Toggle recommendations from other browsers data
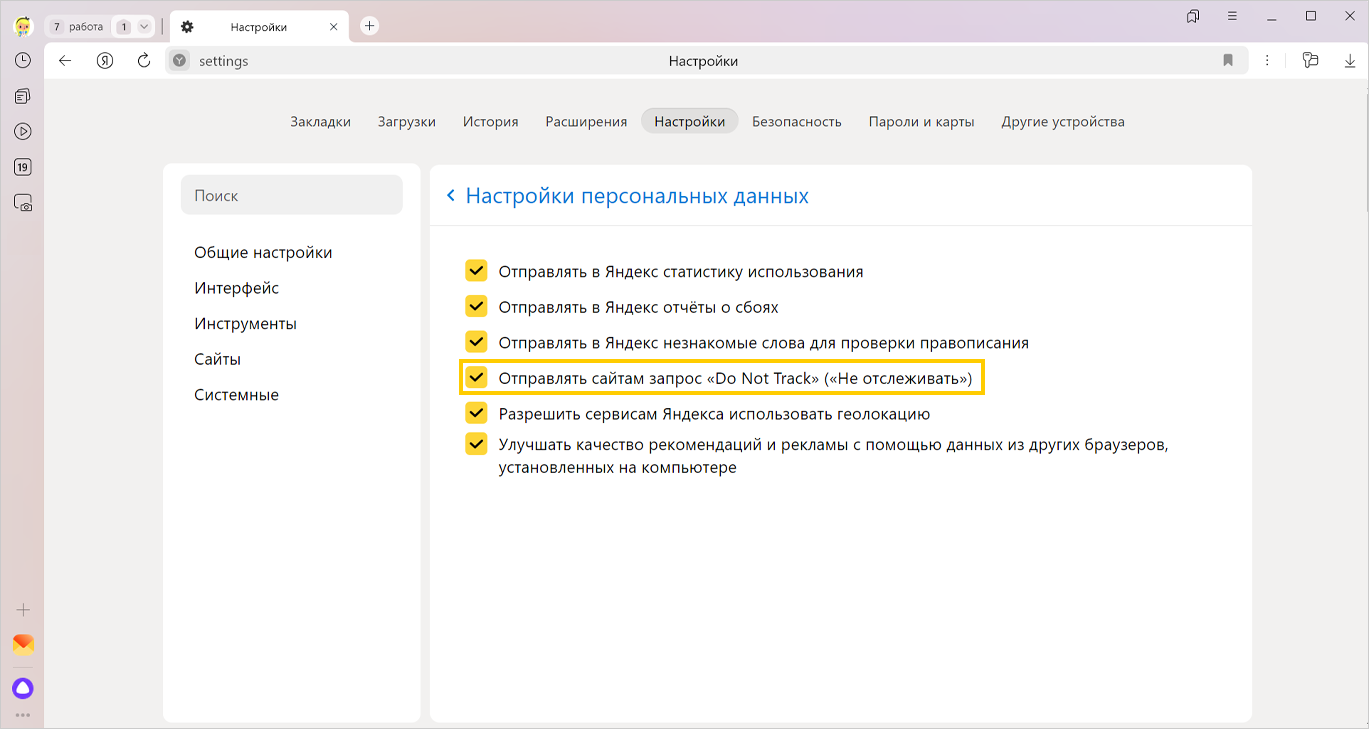Image resolution: width=1369 pixels, height=729 pixels. [476, 444]
